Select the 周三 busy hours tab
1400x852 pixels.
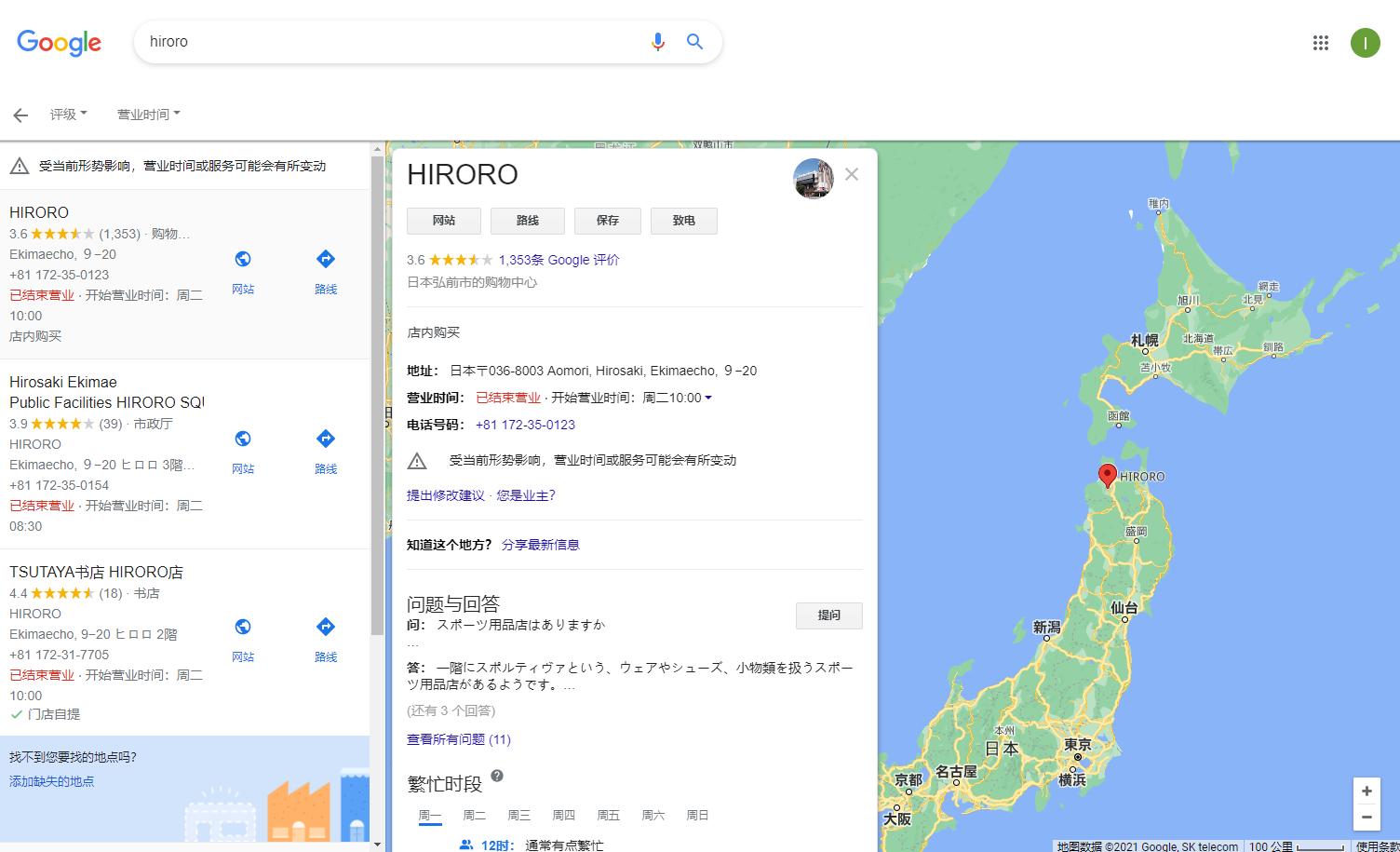point(519,815)
